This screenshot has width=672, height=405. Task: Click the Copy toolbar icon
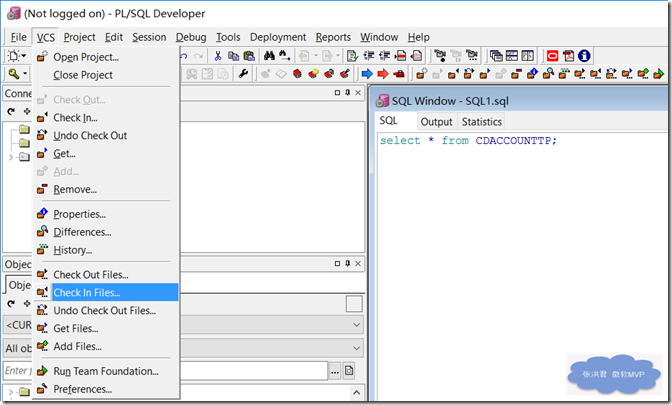pos(233,56)
